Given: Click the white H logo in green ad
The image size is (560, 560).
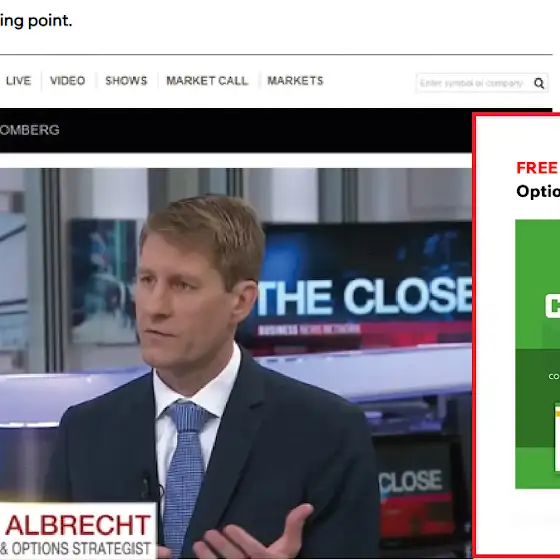Looking at the screenshot, I should tap(553, 306).
